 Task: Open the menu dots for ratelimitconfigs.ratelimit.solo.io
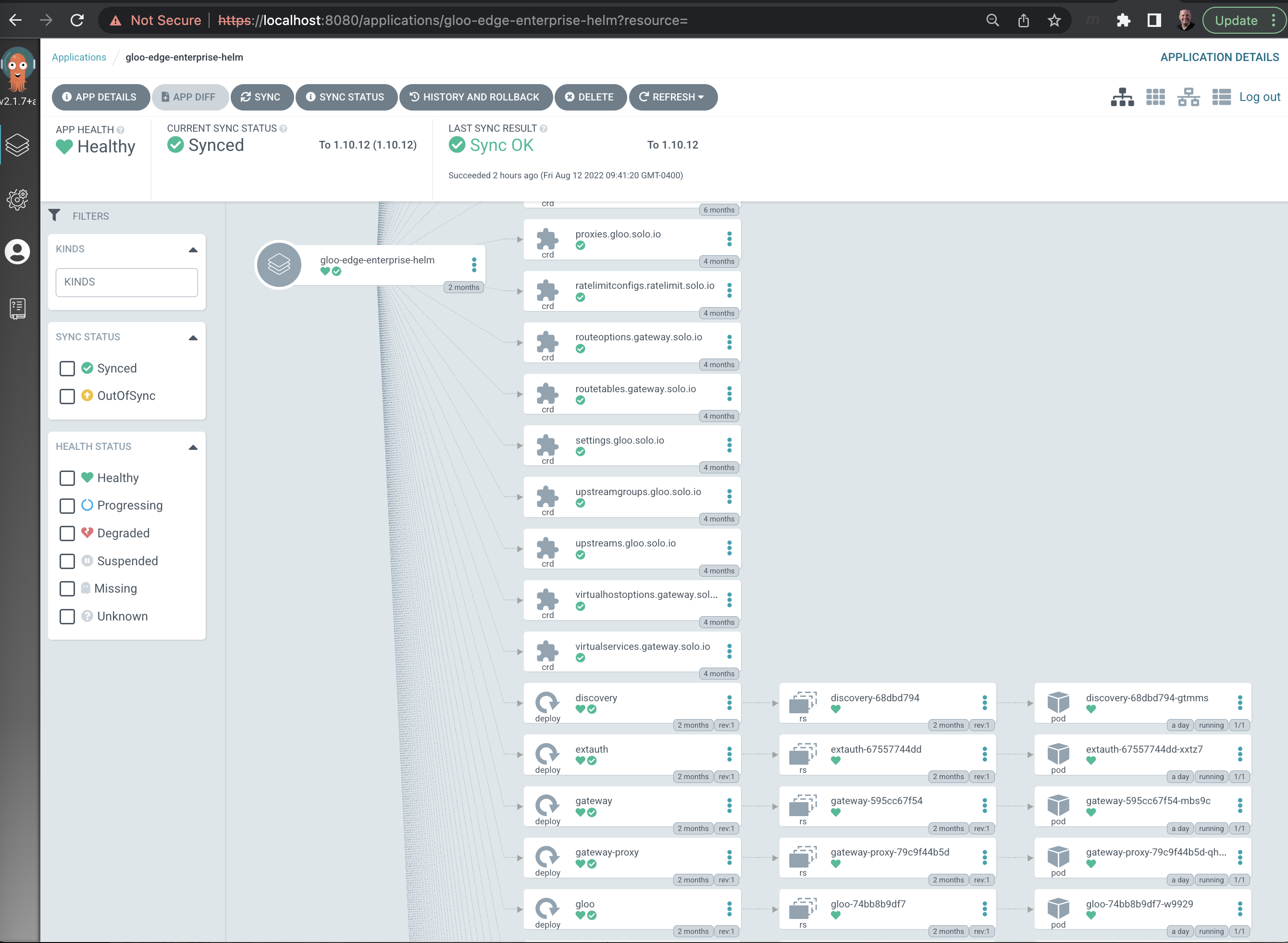[x=730, y=291]
